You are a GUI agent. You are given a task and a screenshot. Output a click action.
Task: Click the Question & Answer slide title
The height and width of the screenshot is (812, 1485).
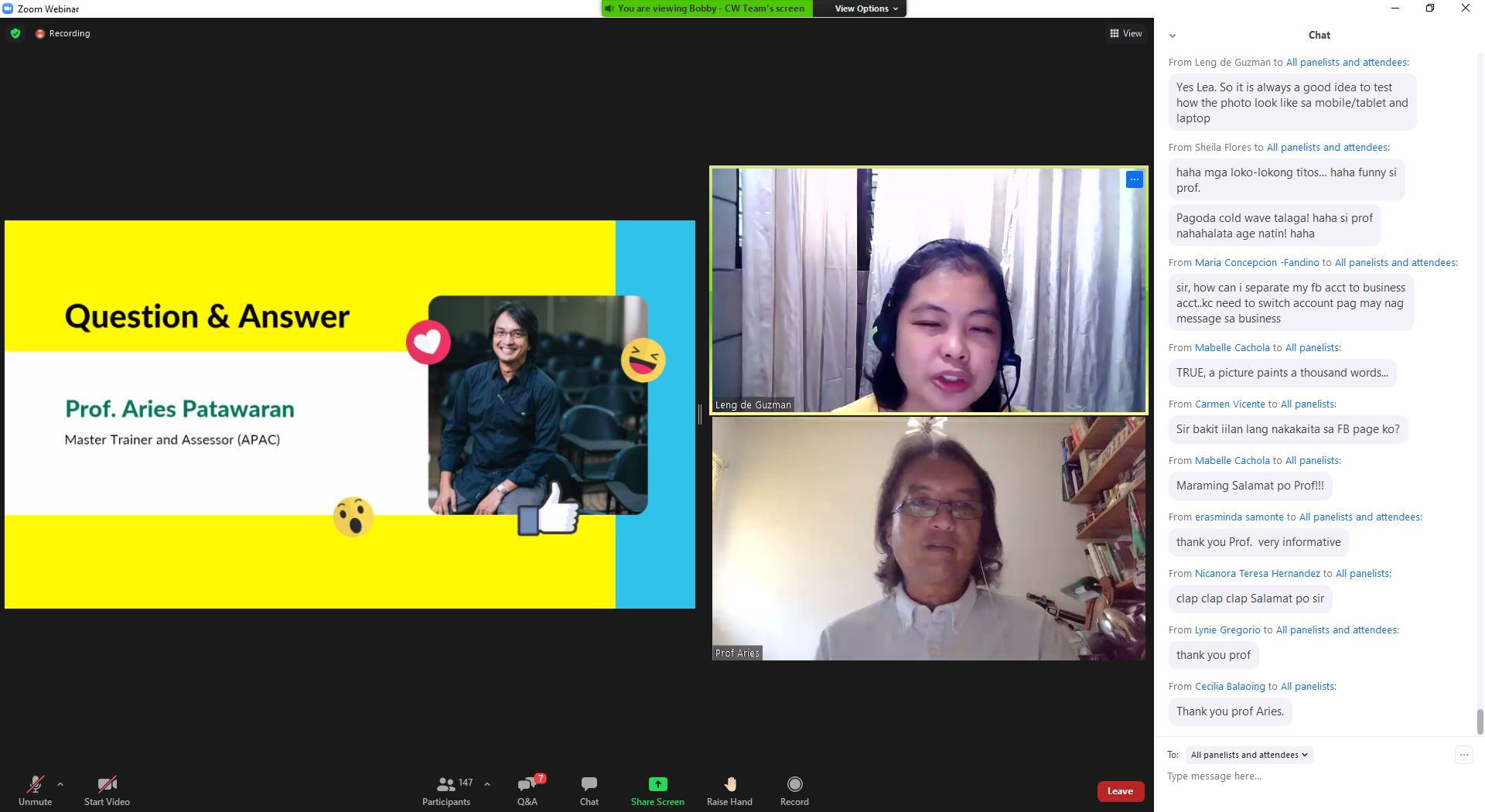pyautogui.click(x=207, y=316)
